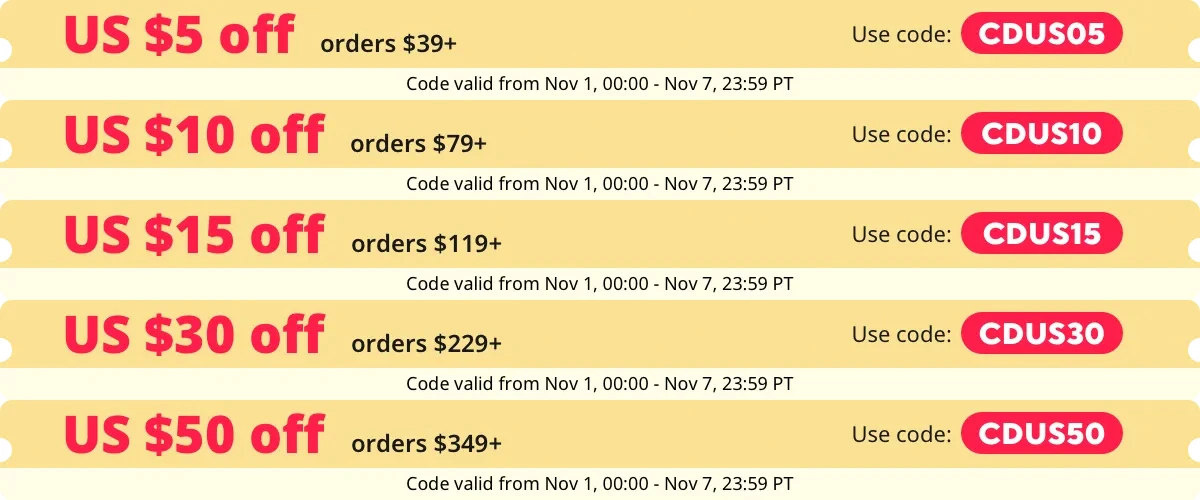Click the CDUS50 coupon code button
The image size is (1200, 500).
tap(1042, 434)
